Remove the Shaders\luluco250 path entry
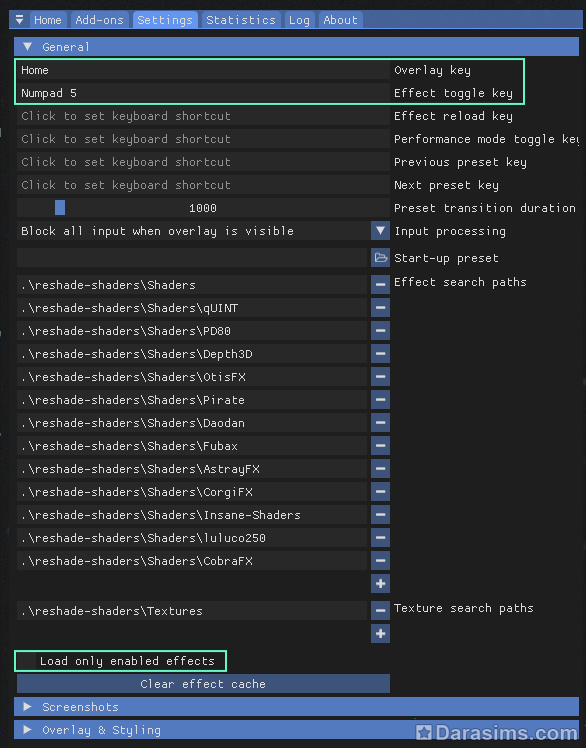Screen dimensions: 586x748 tap(380, 538)
